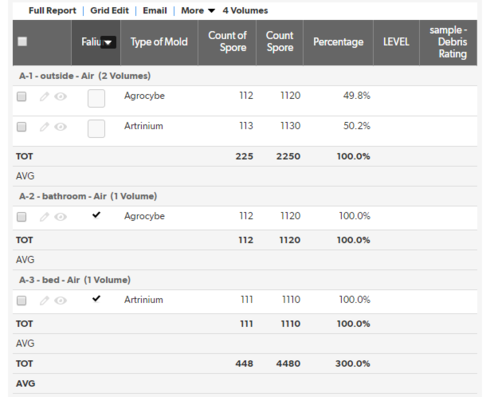Switch to Grid Edit mode
490x397 pixels.
(109, 11)
